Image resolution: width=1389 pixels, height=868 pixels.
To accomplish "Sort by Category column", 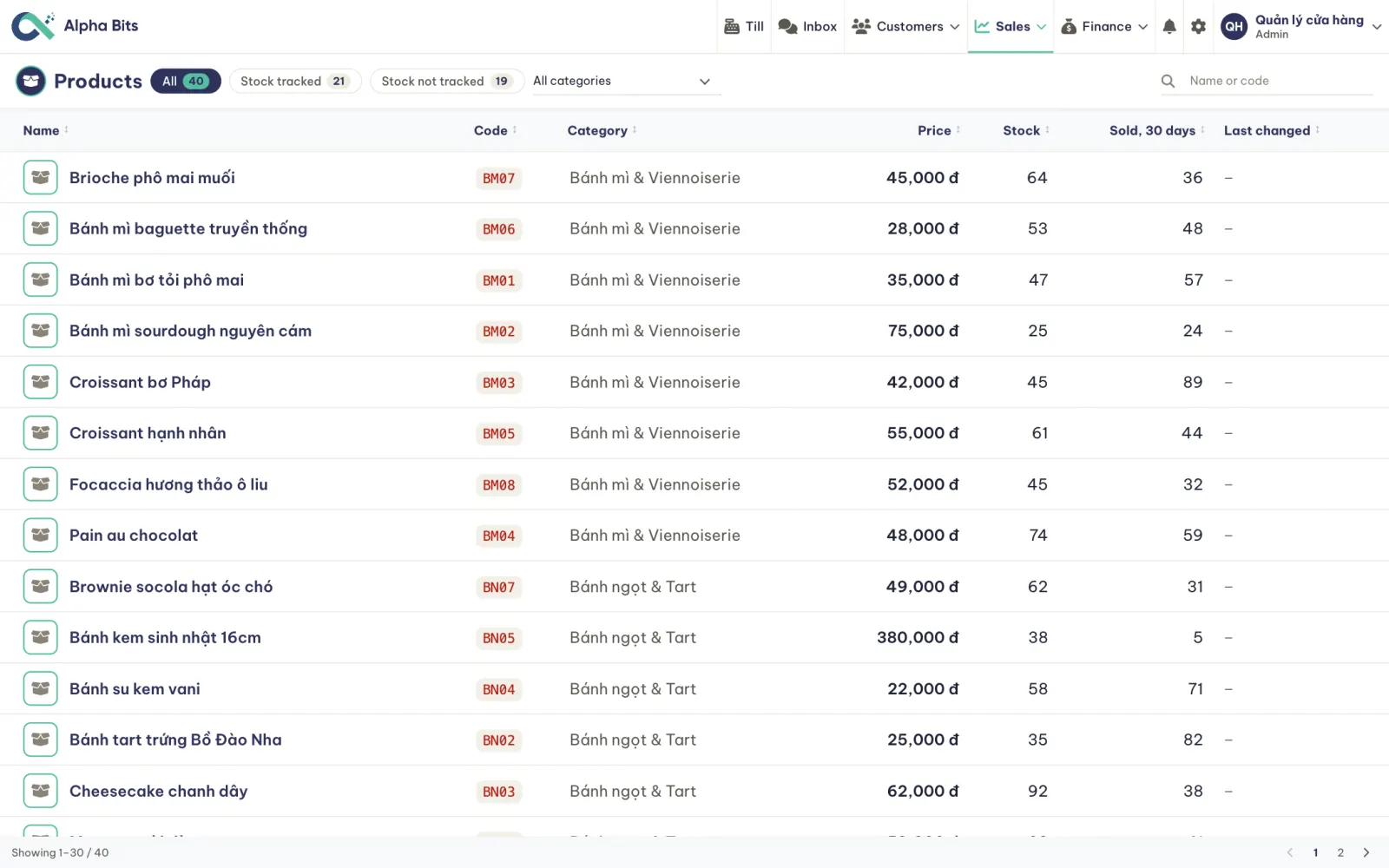I will click(x=602, y=130).
